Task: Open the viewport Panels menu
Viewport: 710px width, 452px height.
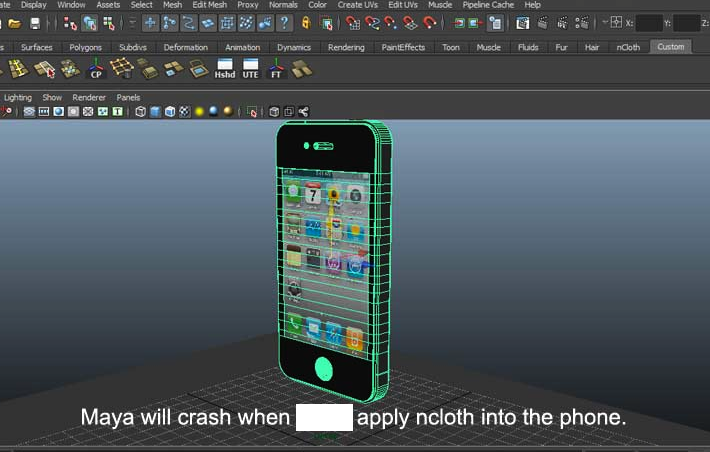Action: [128, 97]
